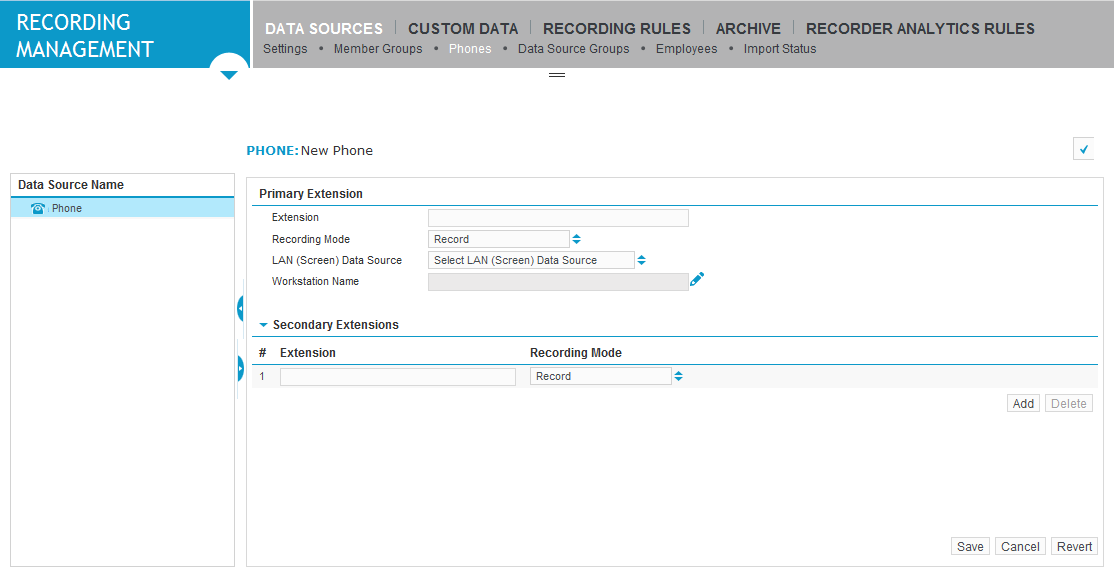
Task: Click the telephone icon in Data Source list
Action: point(38,208)
